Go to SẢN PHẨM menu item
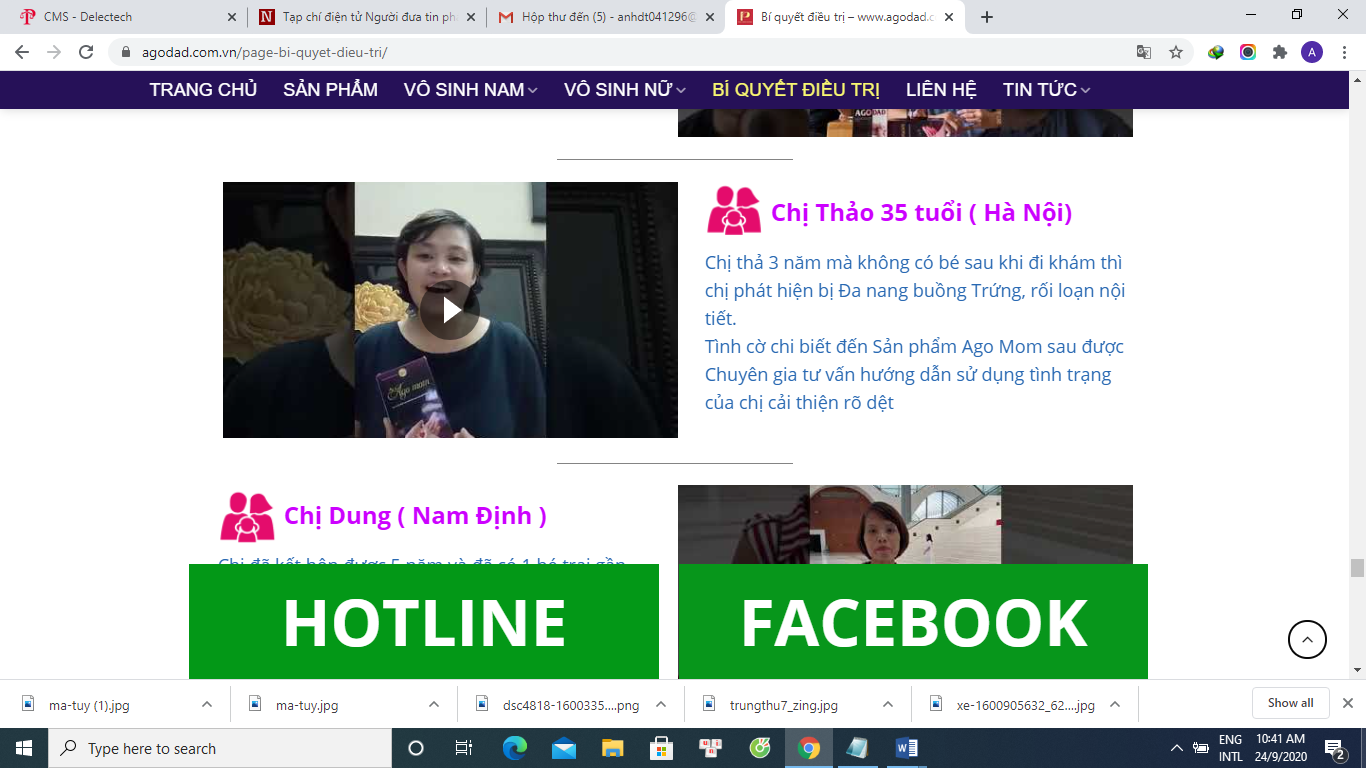This screenshot has width=1366, height=768. tap(330, 90)
